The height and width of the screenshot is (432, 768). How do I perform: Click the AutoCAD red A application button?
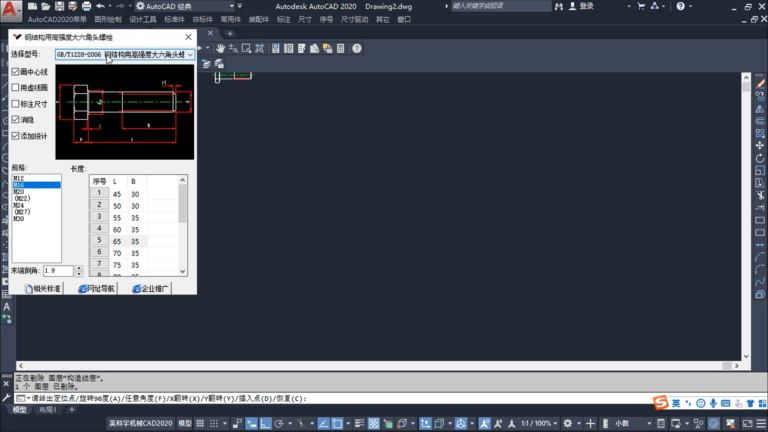click(x=11, y=10)
